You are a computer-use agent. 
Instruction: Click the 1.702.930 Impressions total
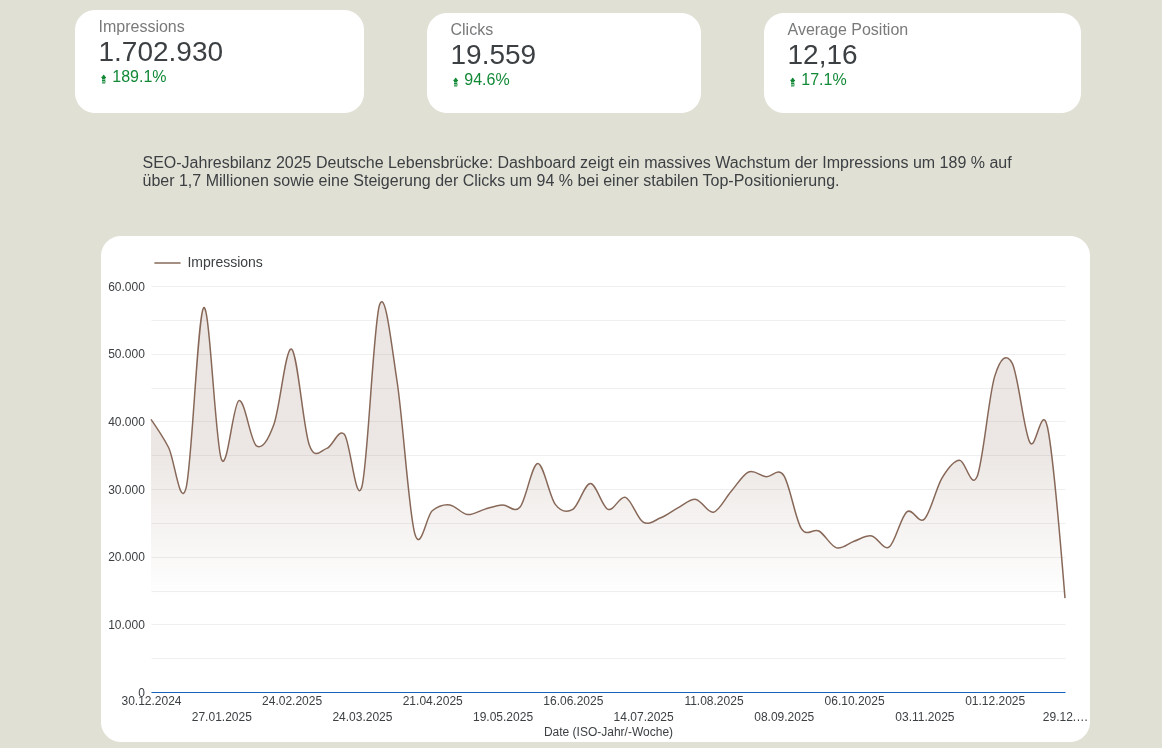[x=160, y=52]
